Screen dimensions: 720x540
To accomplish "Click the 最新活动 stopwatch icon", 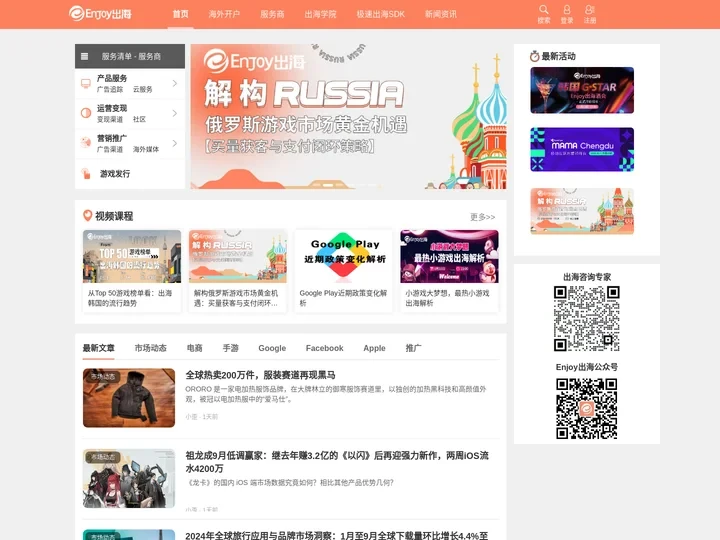I will 534,56.
